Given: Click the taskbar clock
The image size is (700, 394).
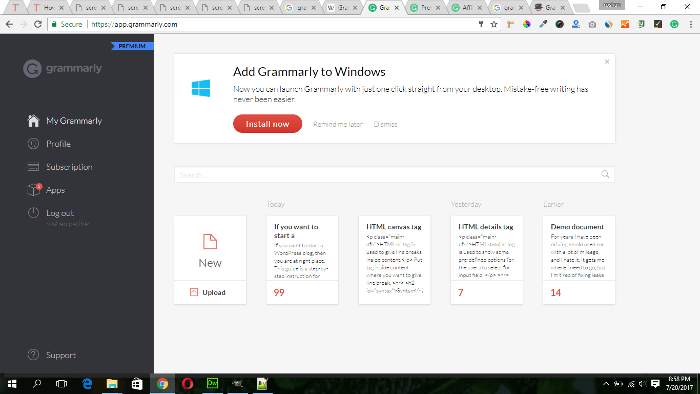Looking at the screenshot, I should (679, 383).
